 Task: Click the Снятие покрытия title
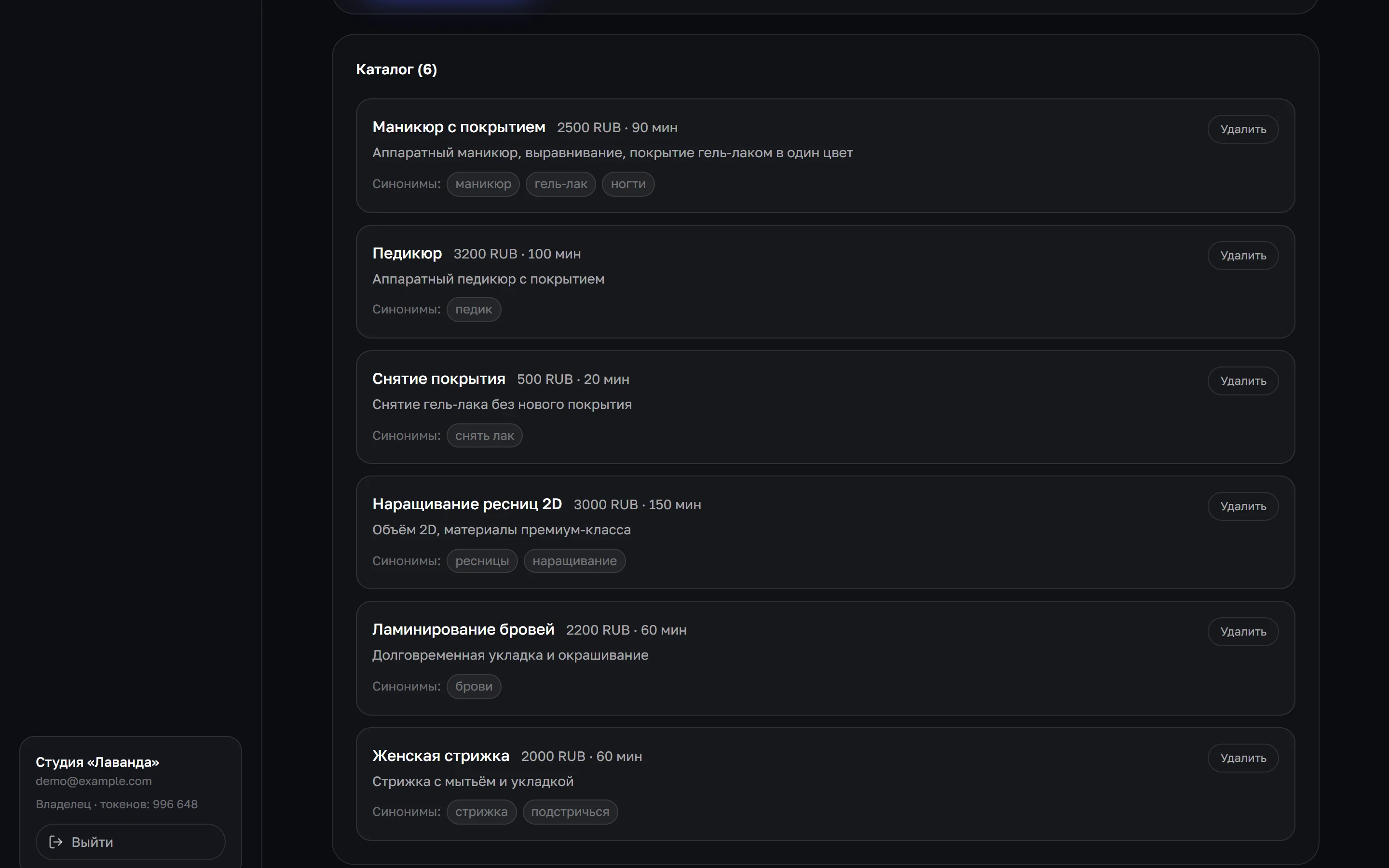pyautogui.click(x=438, y=379)
